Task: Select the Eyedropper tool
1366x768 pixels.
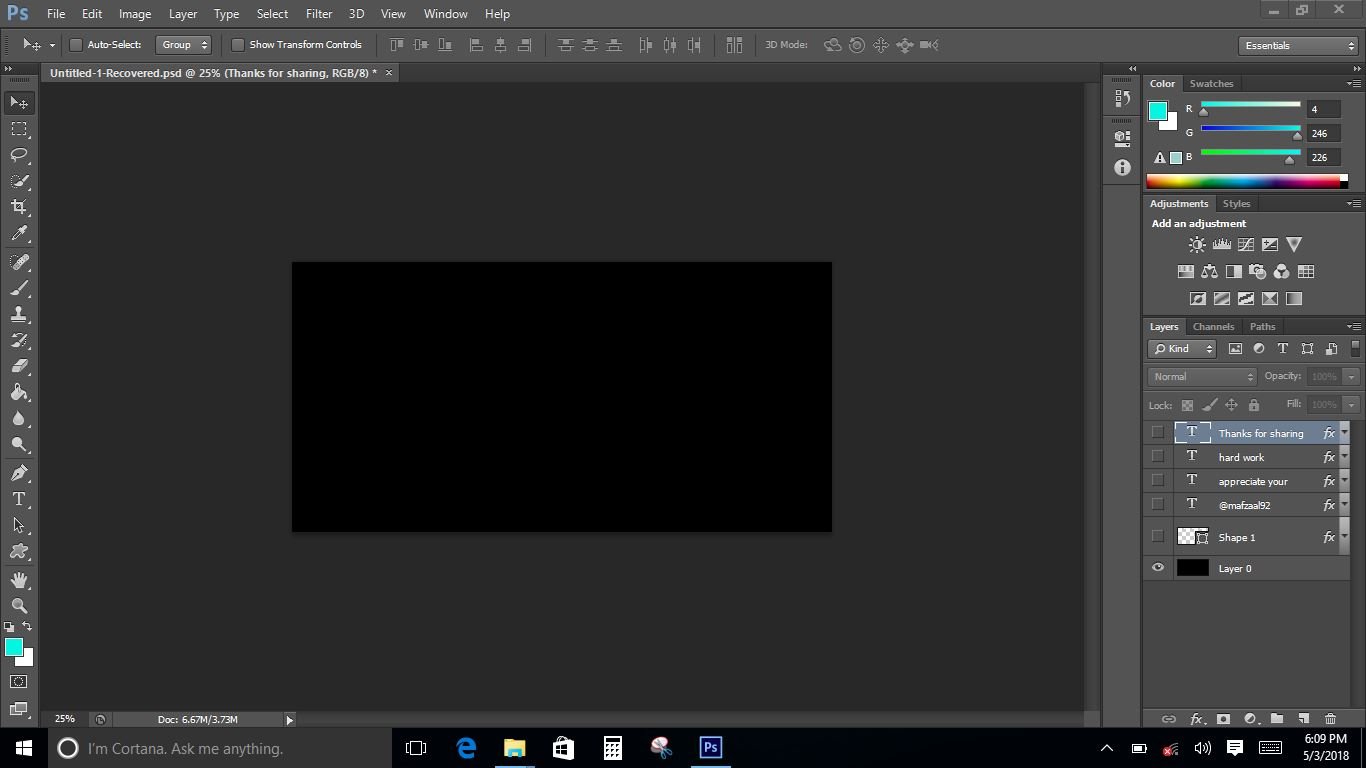Action: [x=19, y=233]
